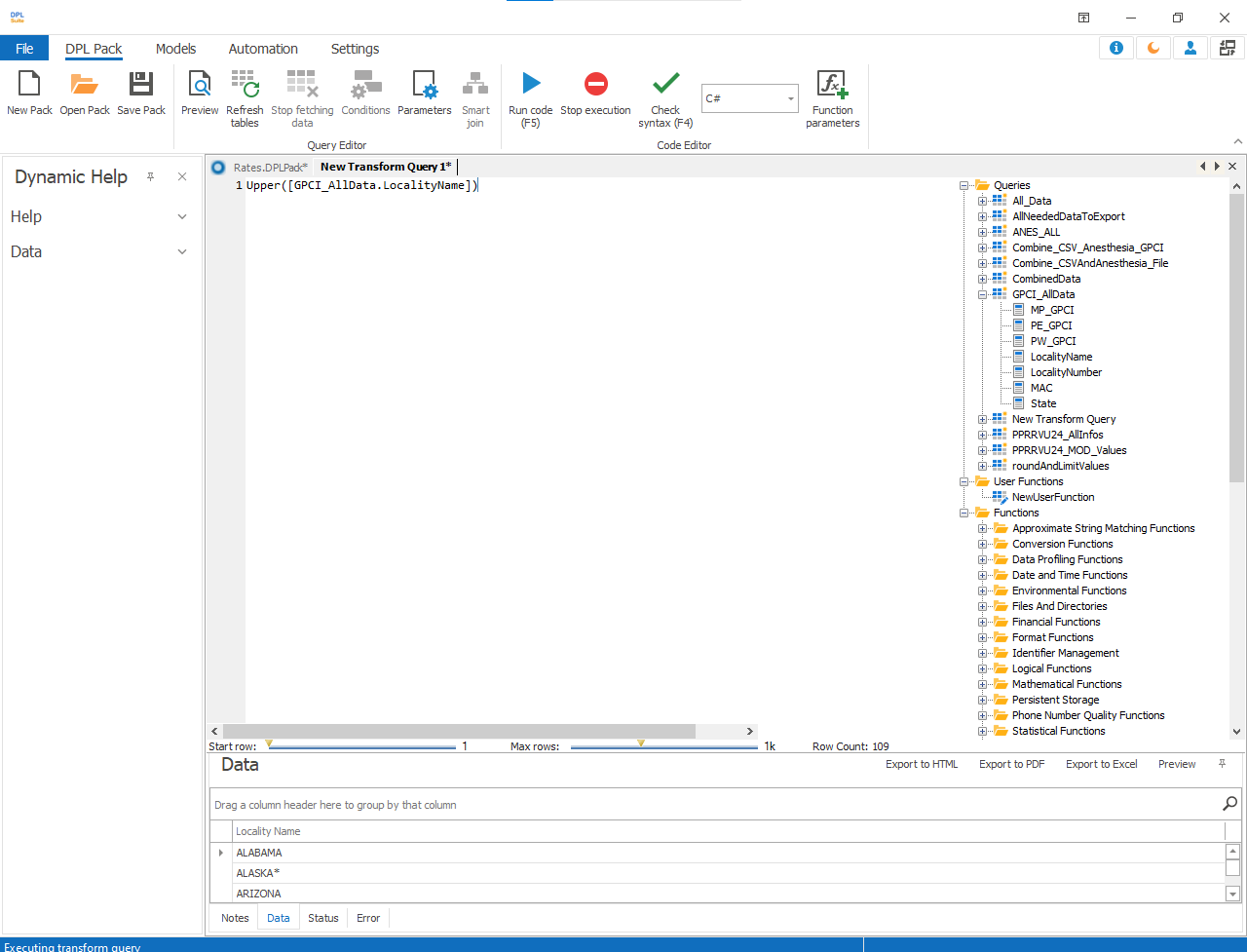Create a New Pack
The width and height of the screenshot is (1247, 952).
click(x=29, y=95)
